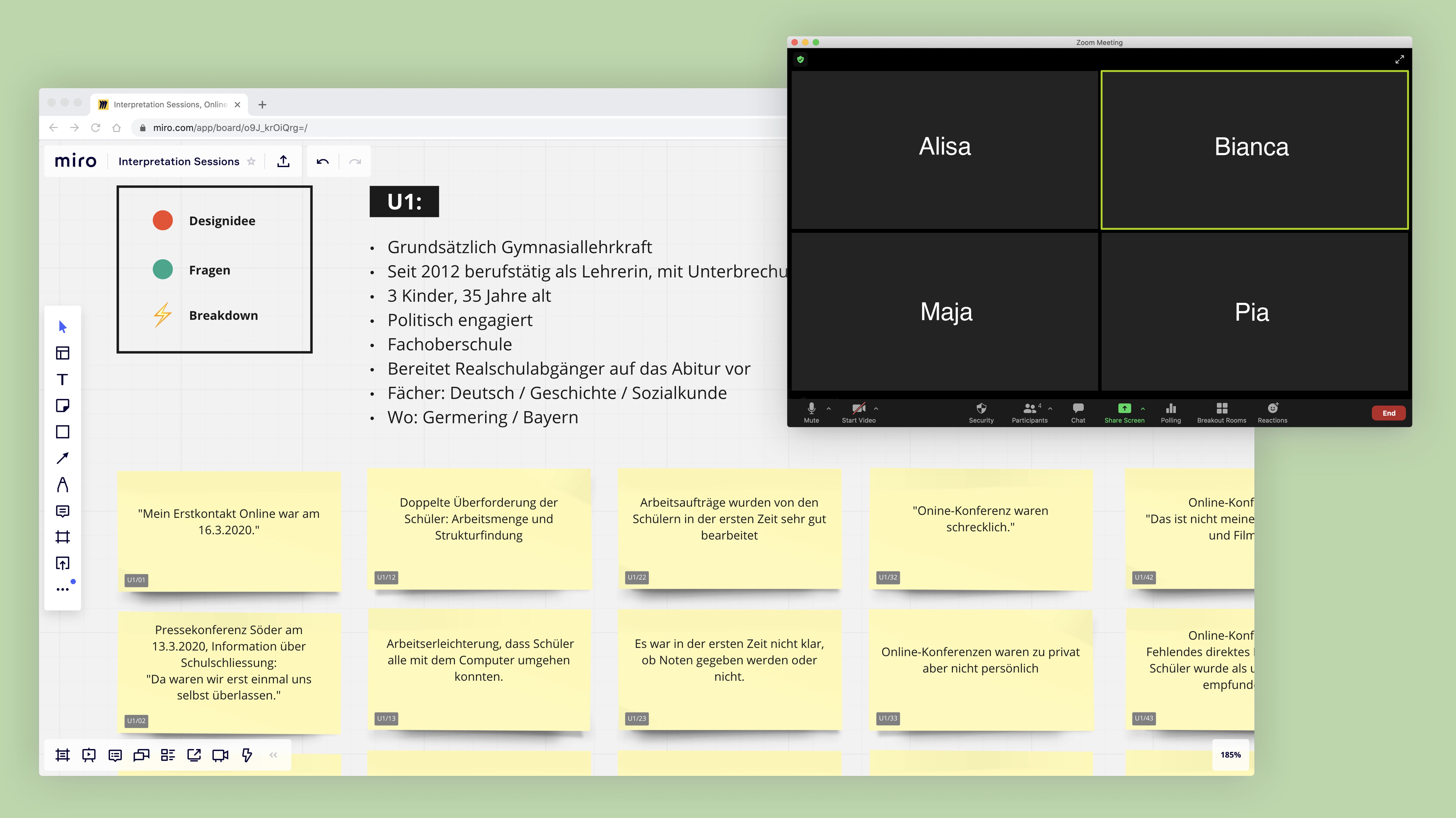This screenshot has width=1456, height=818.
Task: Select the Frame tool in left toolbar
Action: pyautogui.click(x=63, y=537)
